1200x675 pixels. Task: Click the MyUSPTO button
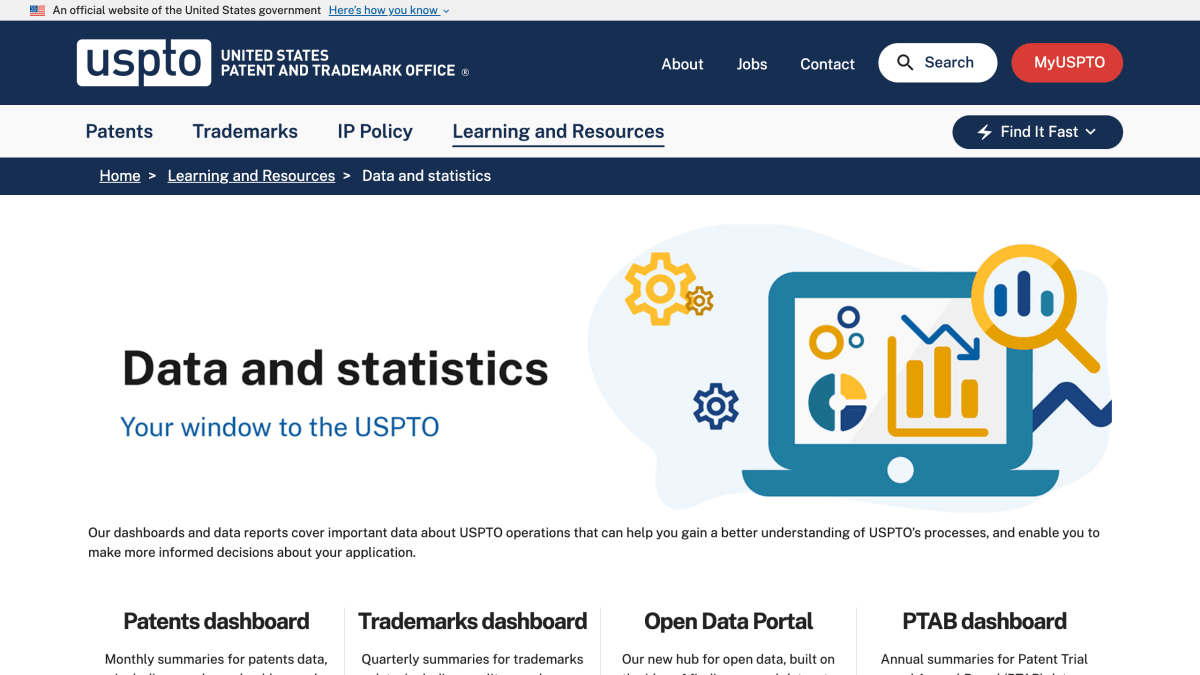[x=1067, y=62]
